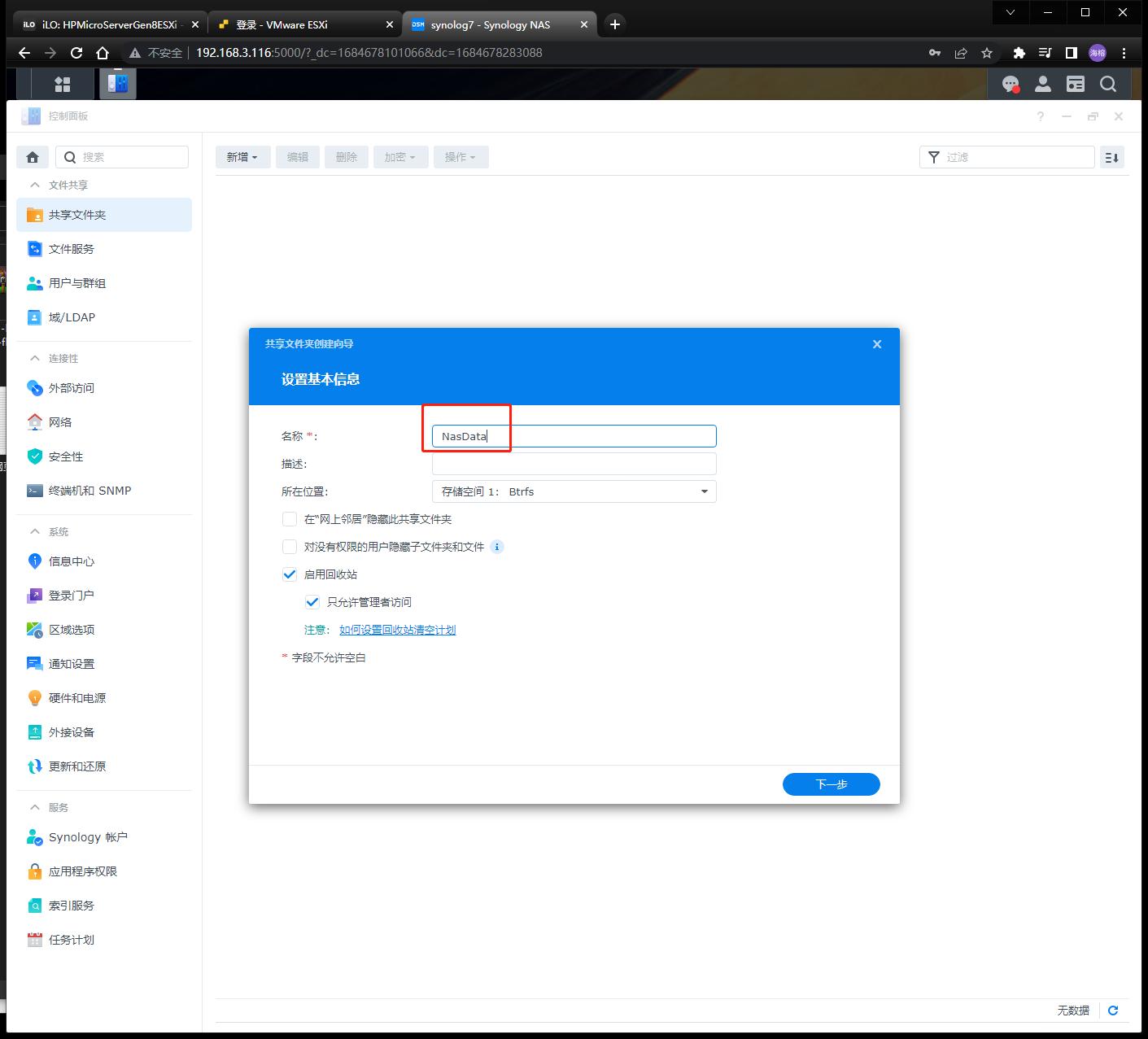
Task: Click the Control Panel taskbar icon
Action: 118,84
